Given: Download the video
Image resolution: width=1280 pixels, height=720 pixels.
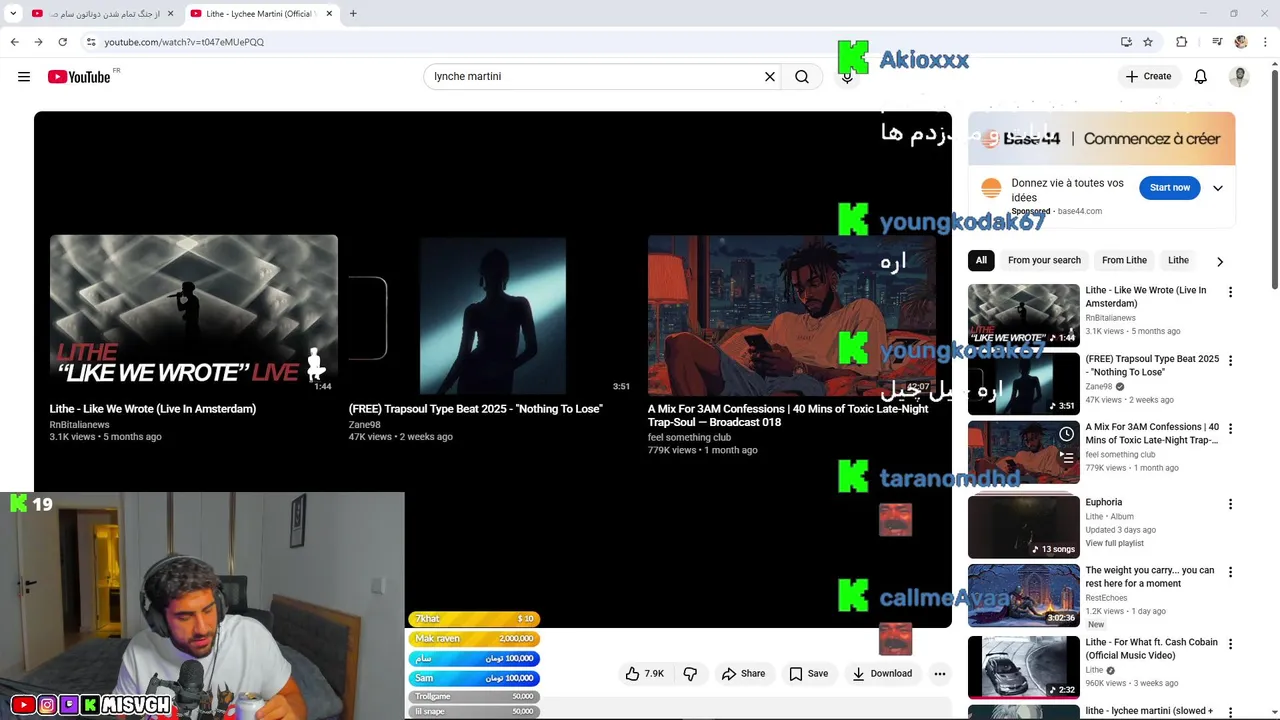Looking at the screenshot, I should (882, 674).
